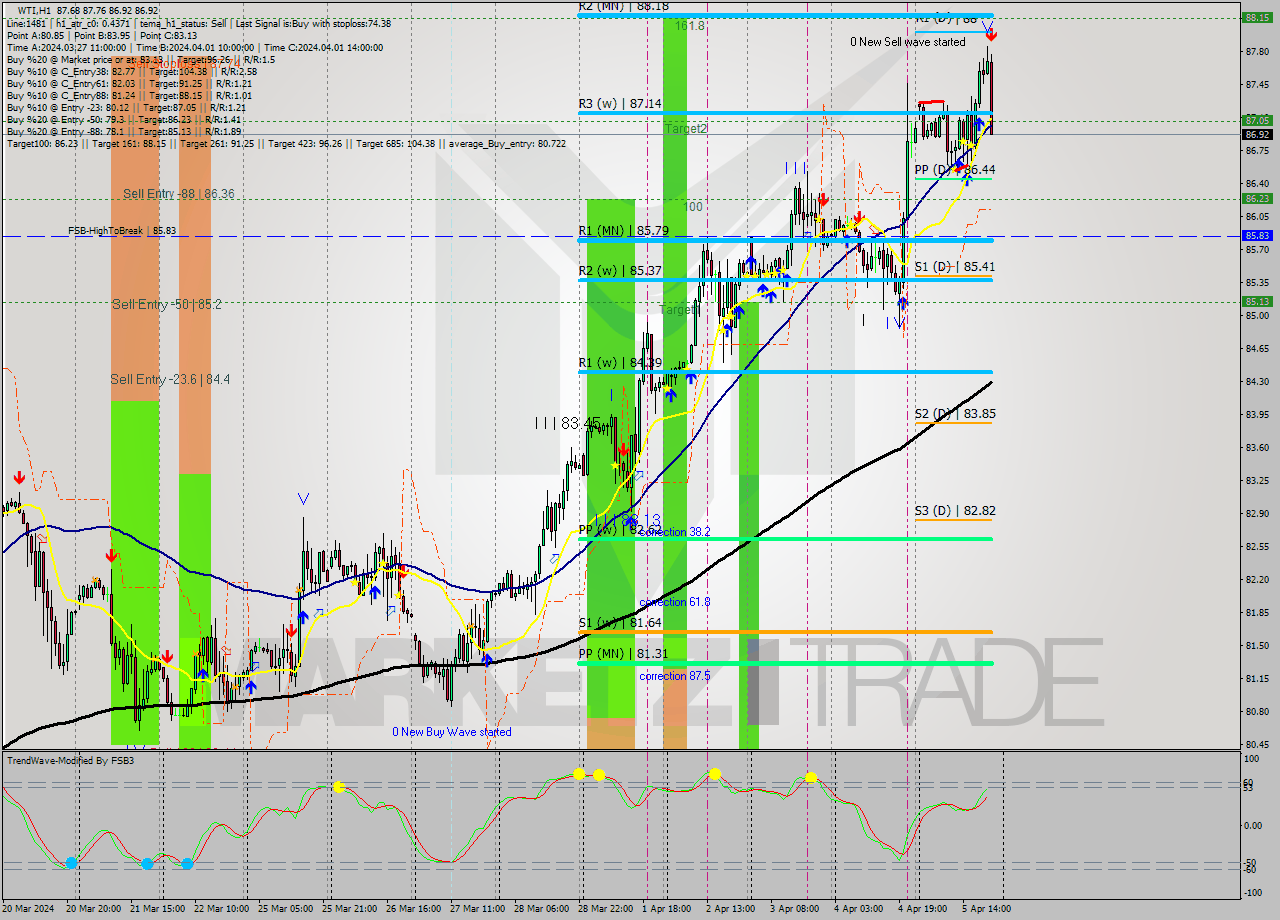The image size is (1280, 920).
Task: Click the red sell arrow above the latest candle
Action: coord(991,36)
